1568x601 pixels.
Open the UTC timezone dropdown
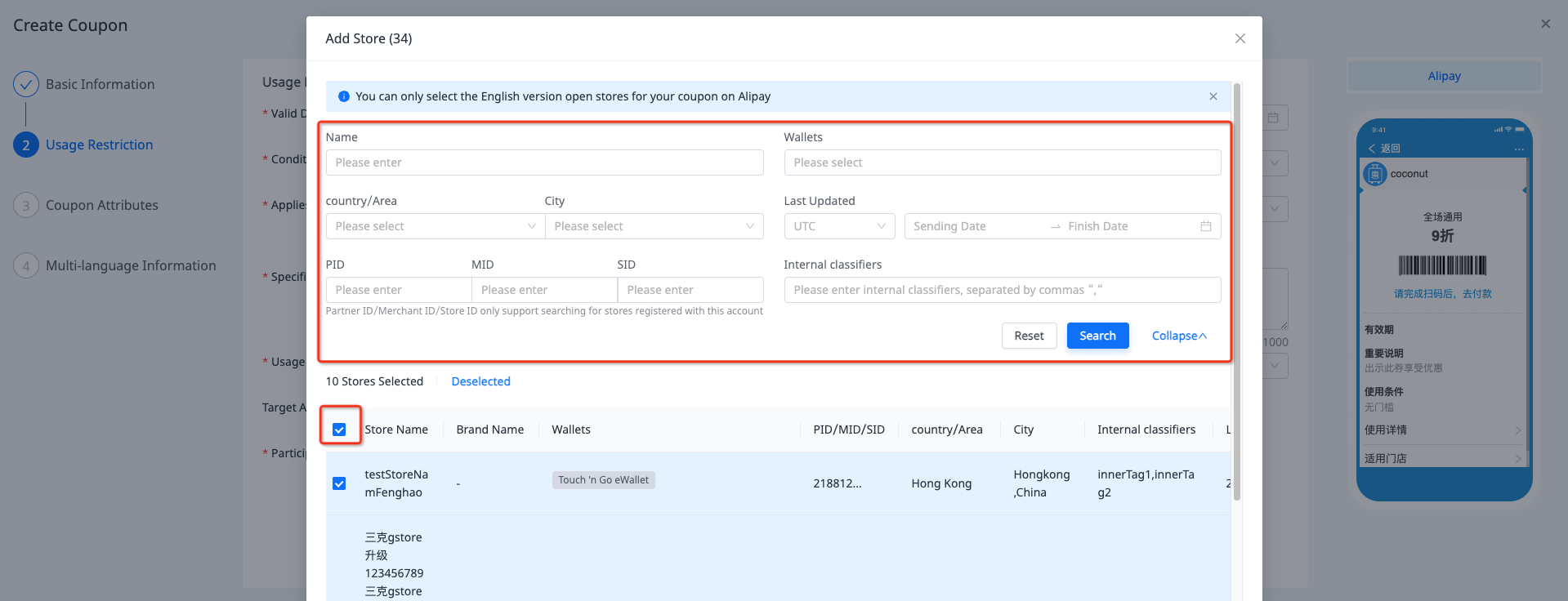[839, 226]
